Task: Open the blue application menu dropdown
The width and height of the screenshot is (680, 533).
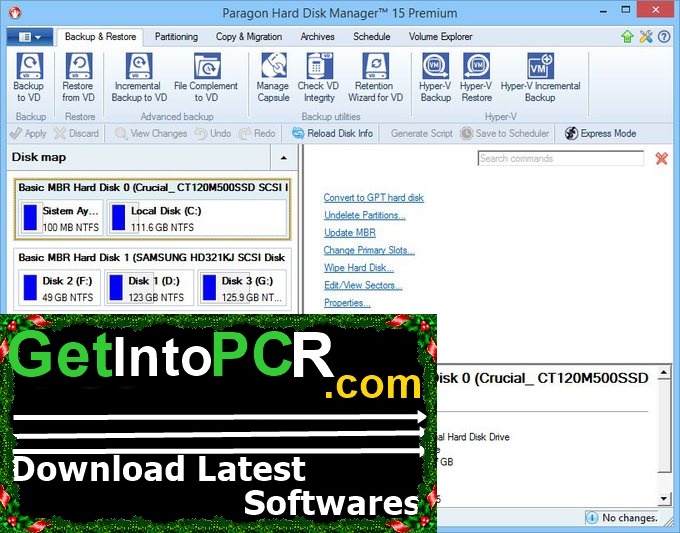Action: pos(29,37)
